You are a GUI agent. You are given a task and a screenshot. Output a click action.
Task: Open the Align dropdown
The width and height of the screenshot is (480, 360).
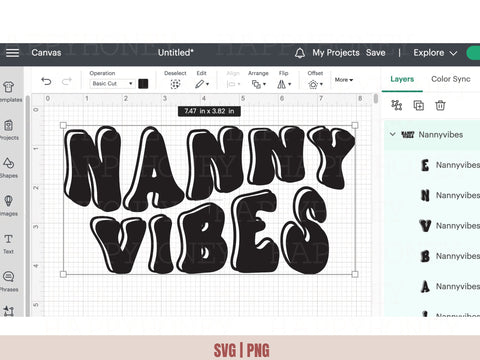233,84
